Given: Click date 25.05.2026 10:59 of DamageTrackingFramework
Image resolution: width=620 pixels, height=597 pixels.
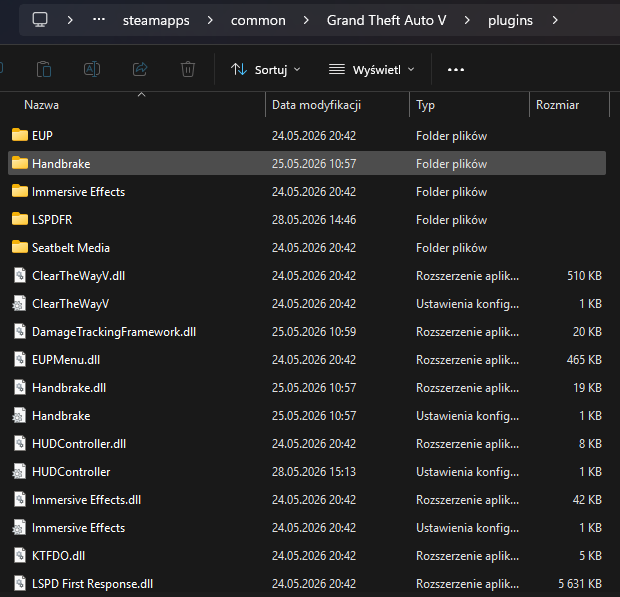Looking at the screenshot, I should pyautogui.click(x=314, y=332).
